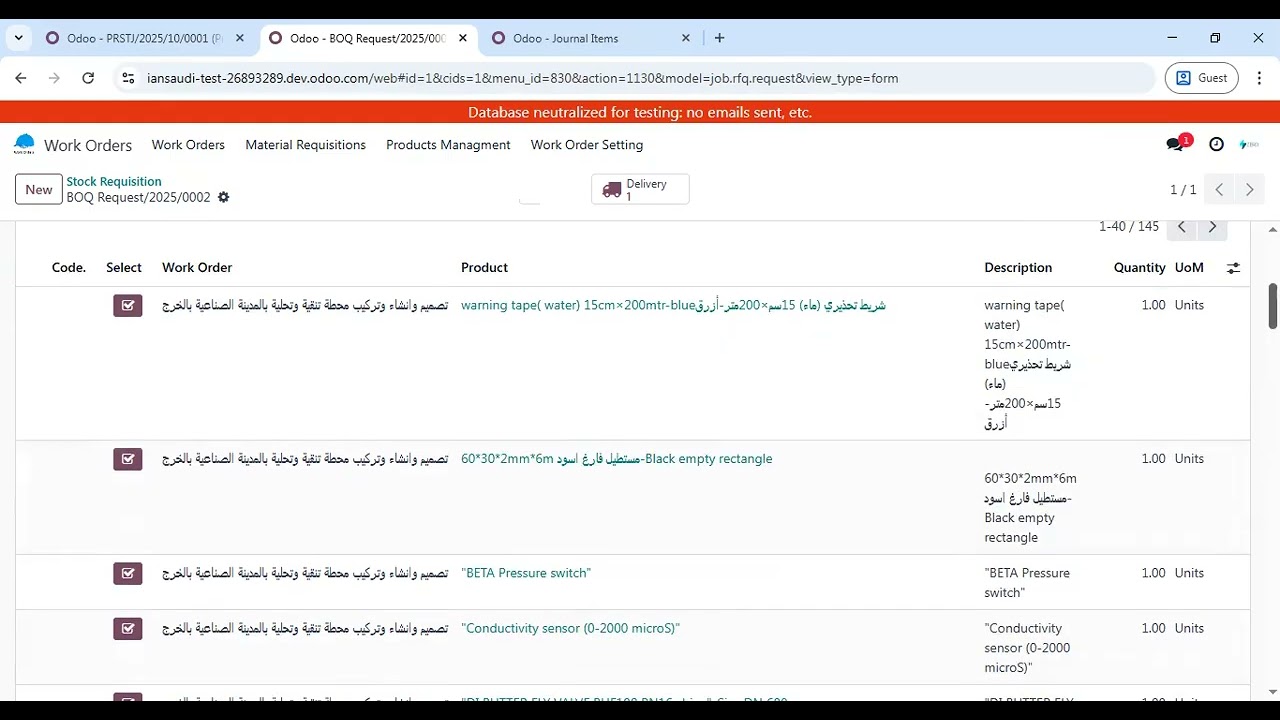This screenshot has width=1280, height=720.
Task: Click Units in Conductivity sensor row
Action: [x=1189, y=628]
